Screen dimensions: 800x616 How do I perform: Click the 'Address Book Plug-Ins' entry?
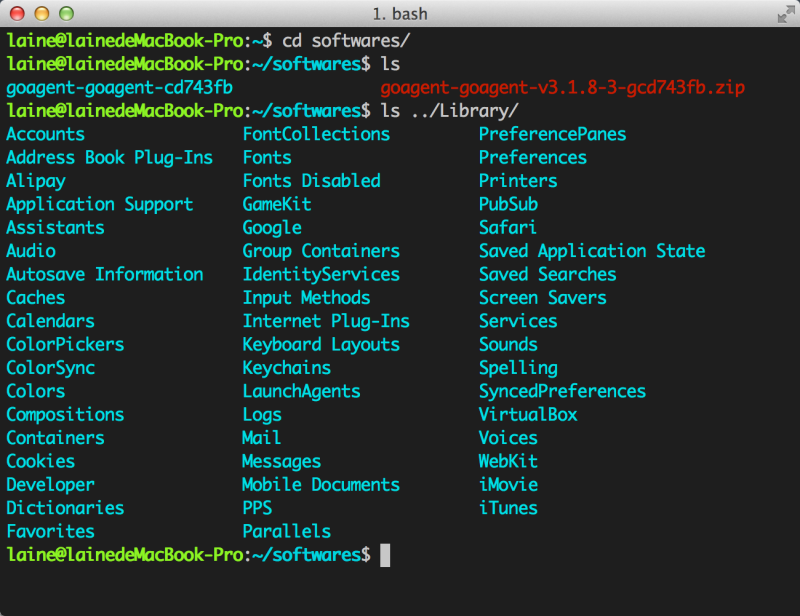tap(109, 158)
